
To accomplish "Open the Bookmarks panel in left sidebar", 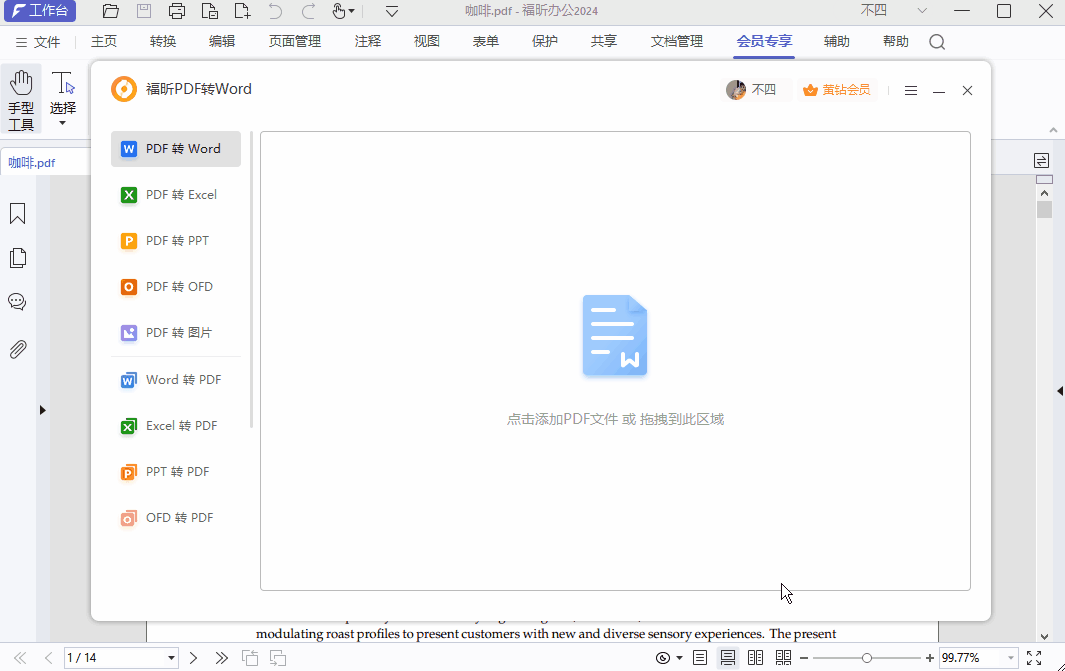I will pos(17,213).
